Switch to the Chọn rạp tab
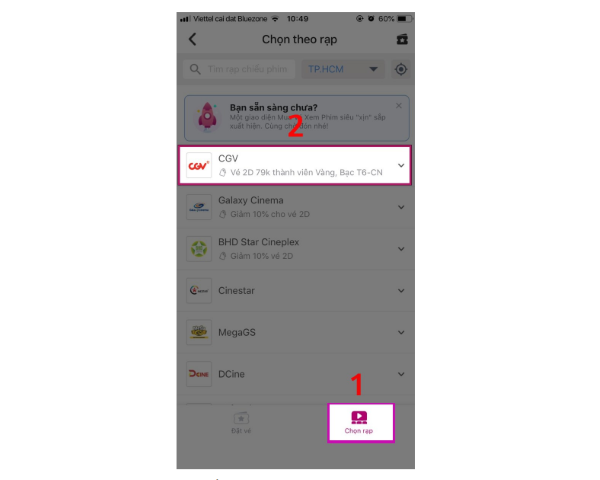 click(x=360, y=423)
